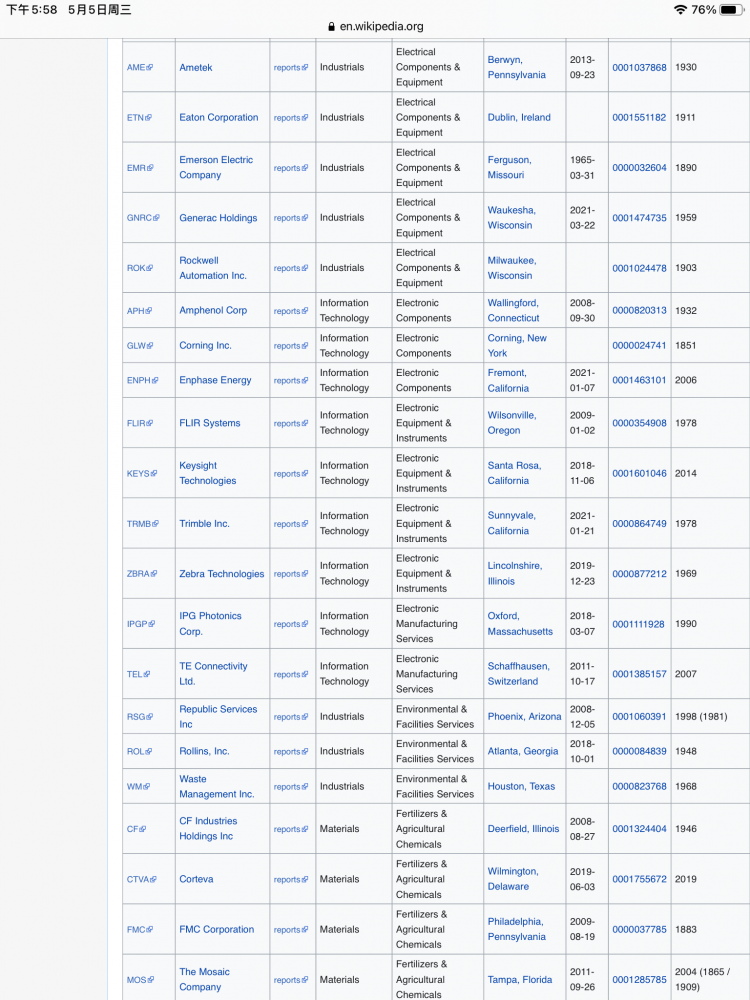Open Keysight Technologies company link
The width and height of the screenshot is (750, 1000).
(208, 473)
